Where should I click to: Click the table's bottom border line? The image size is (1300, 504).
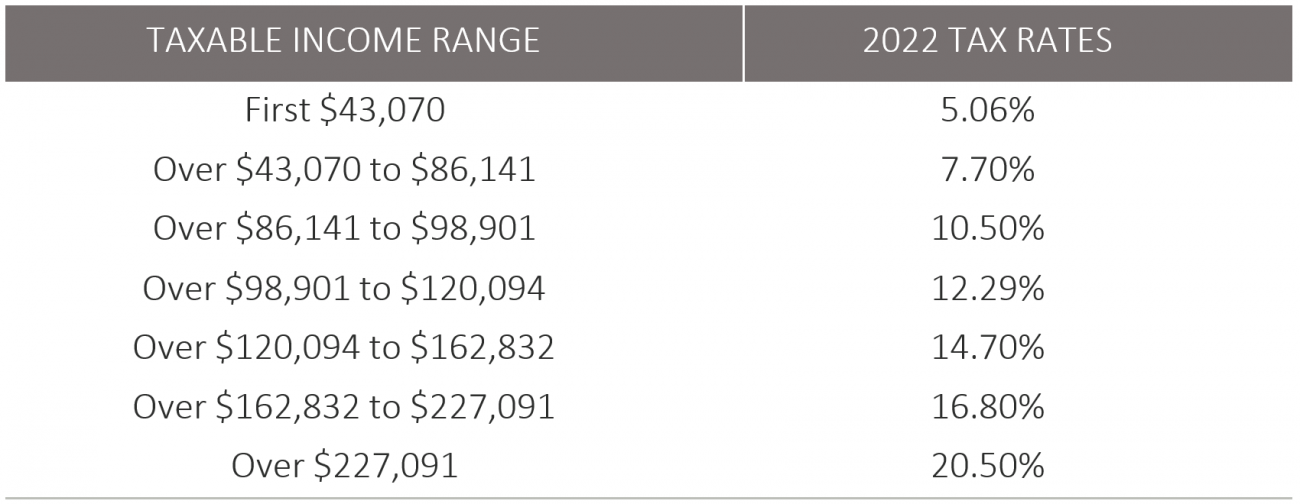click(650, 497)
